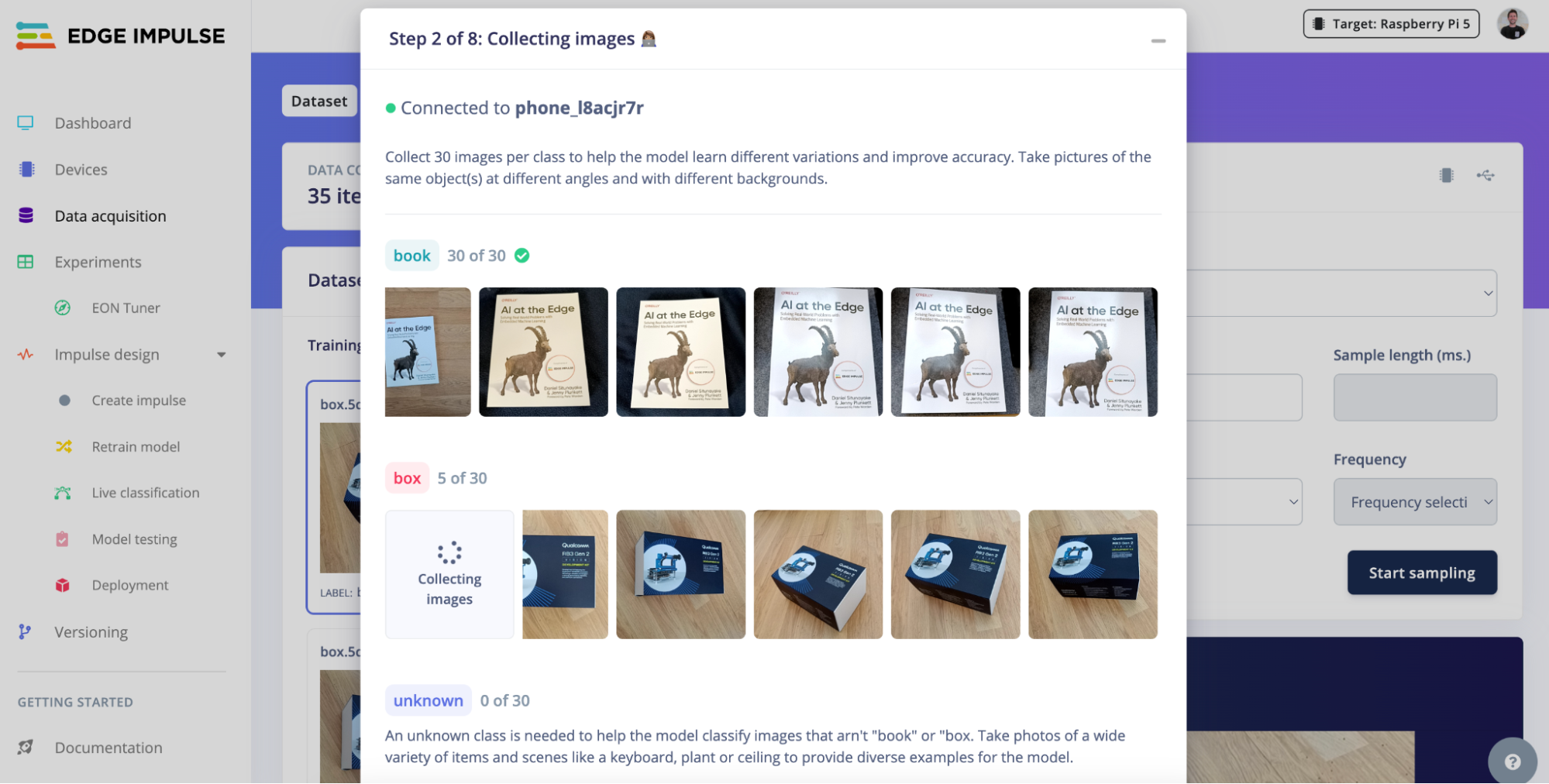Open the Frequency selection dropdown
The width and height of the screenshot is (1549, 784).
pos(1415,502)
